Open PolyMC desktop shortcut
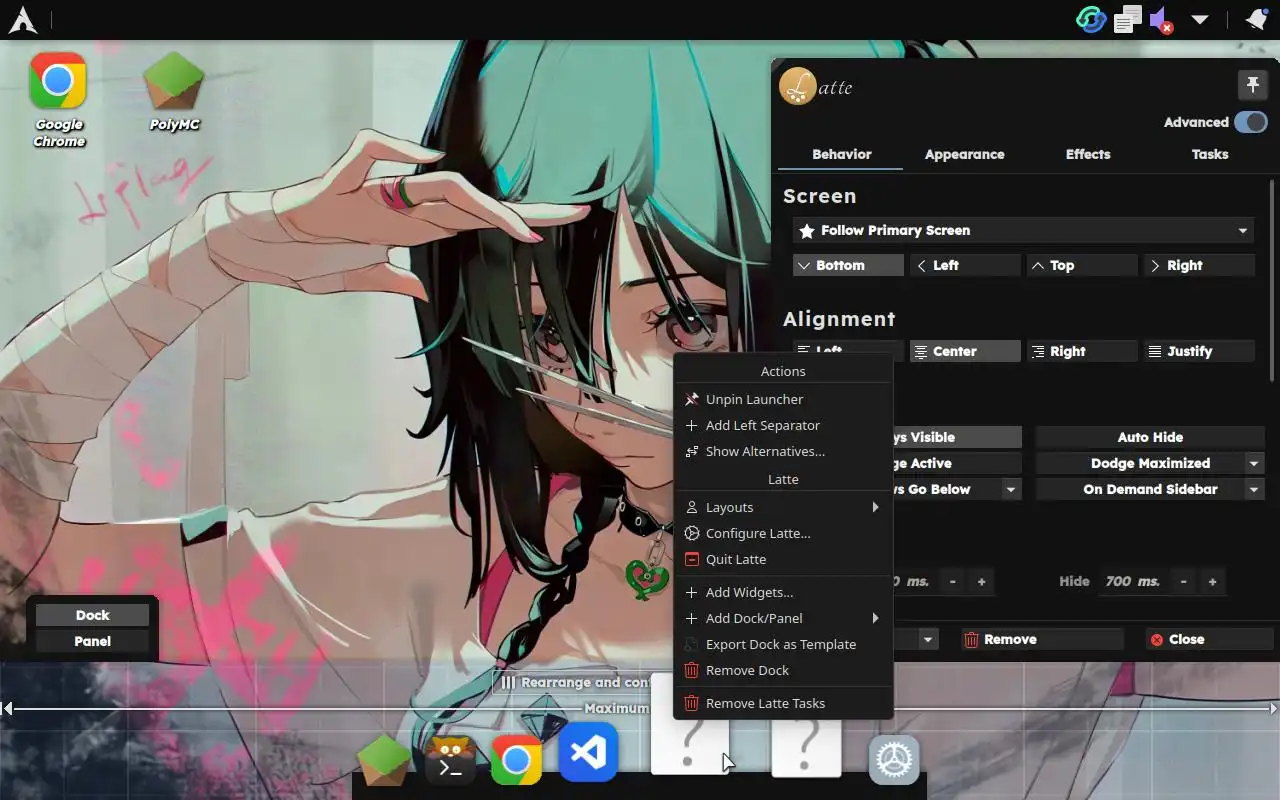 point(174,93)
